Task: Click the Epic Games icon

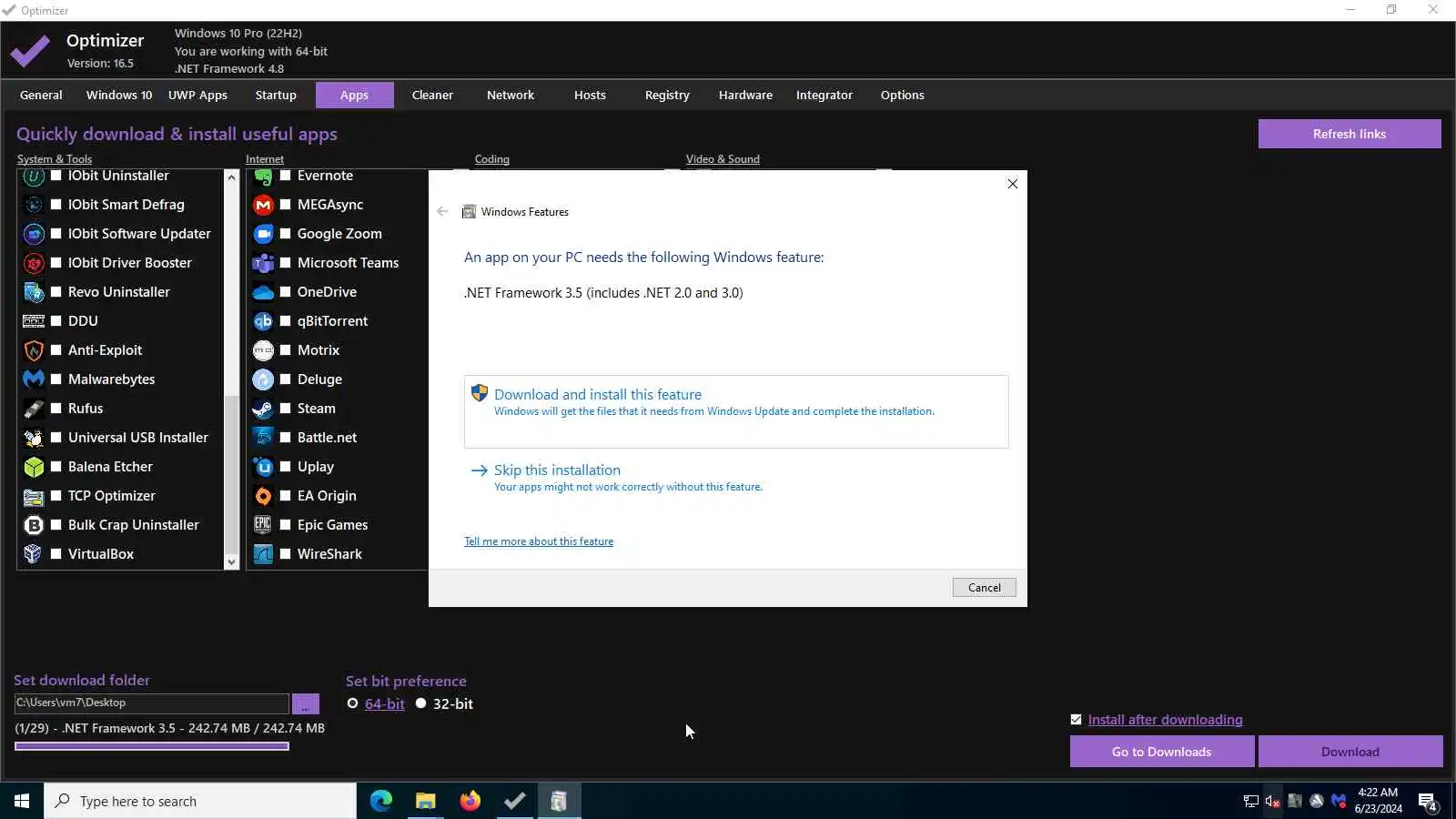Action: 263,525
